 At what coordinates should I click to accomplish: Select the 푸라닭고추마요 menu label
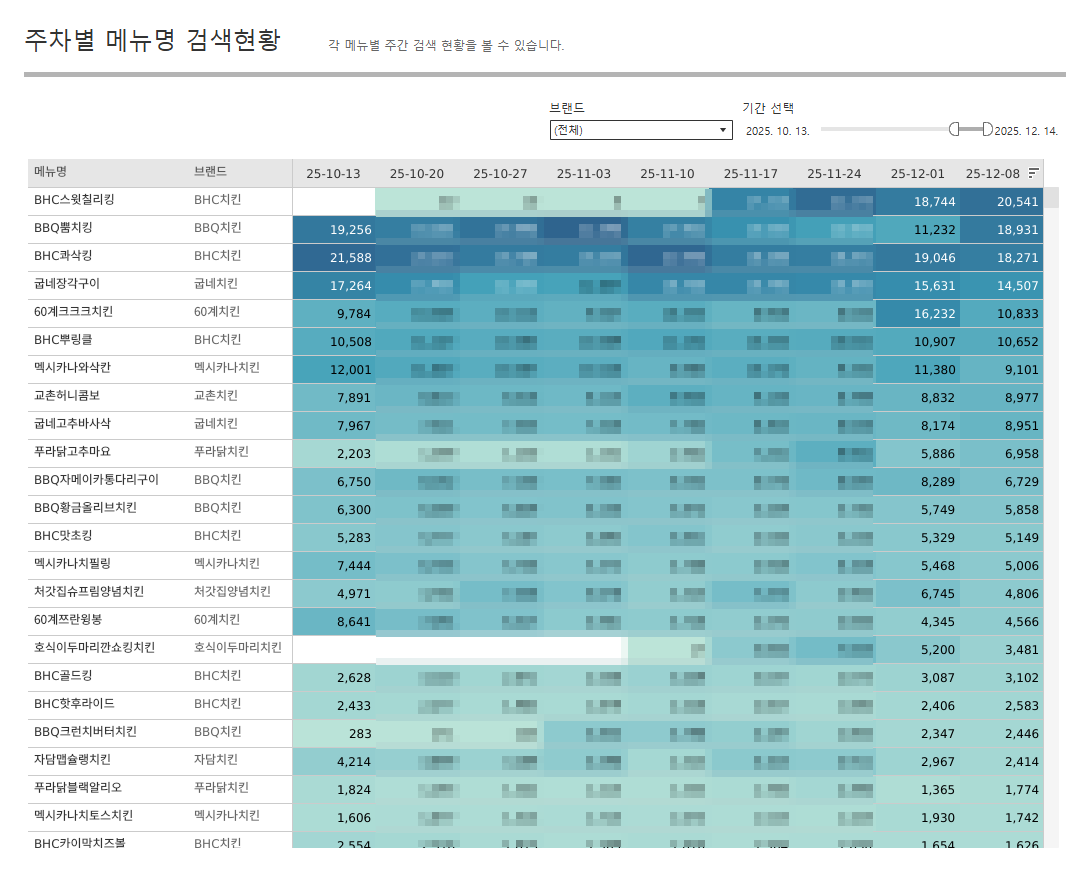click(74, 452)
